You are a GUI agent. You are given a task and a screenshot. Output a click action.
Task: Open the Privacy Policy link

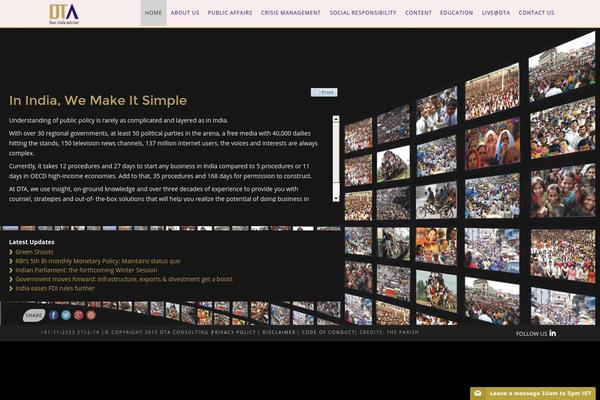coord(234,332)
